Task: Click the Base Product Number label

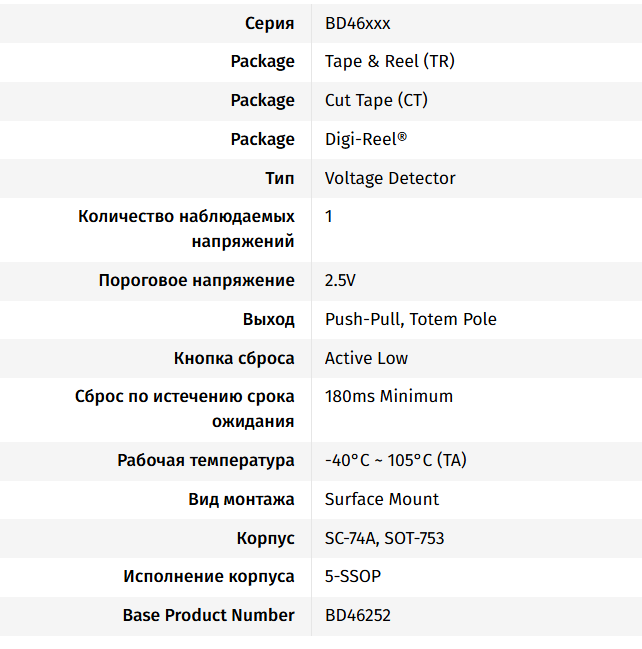Action: 209,615
